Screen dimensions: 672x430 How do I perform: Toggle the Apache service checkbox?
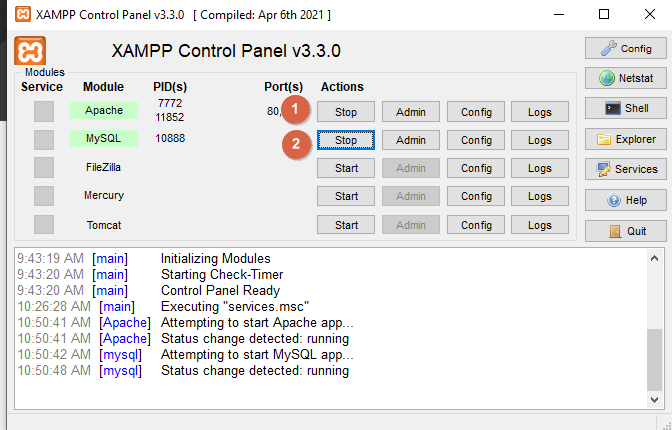click(x=44, y=111)
